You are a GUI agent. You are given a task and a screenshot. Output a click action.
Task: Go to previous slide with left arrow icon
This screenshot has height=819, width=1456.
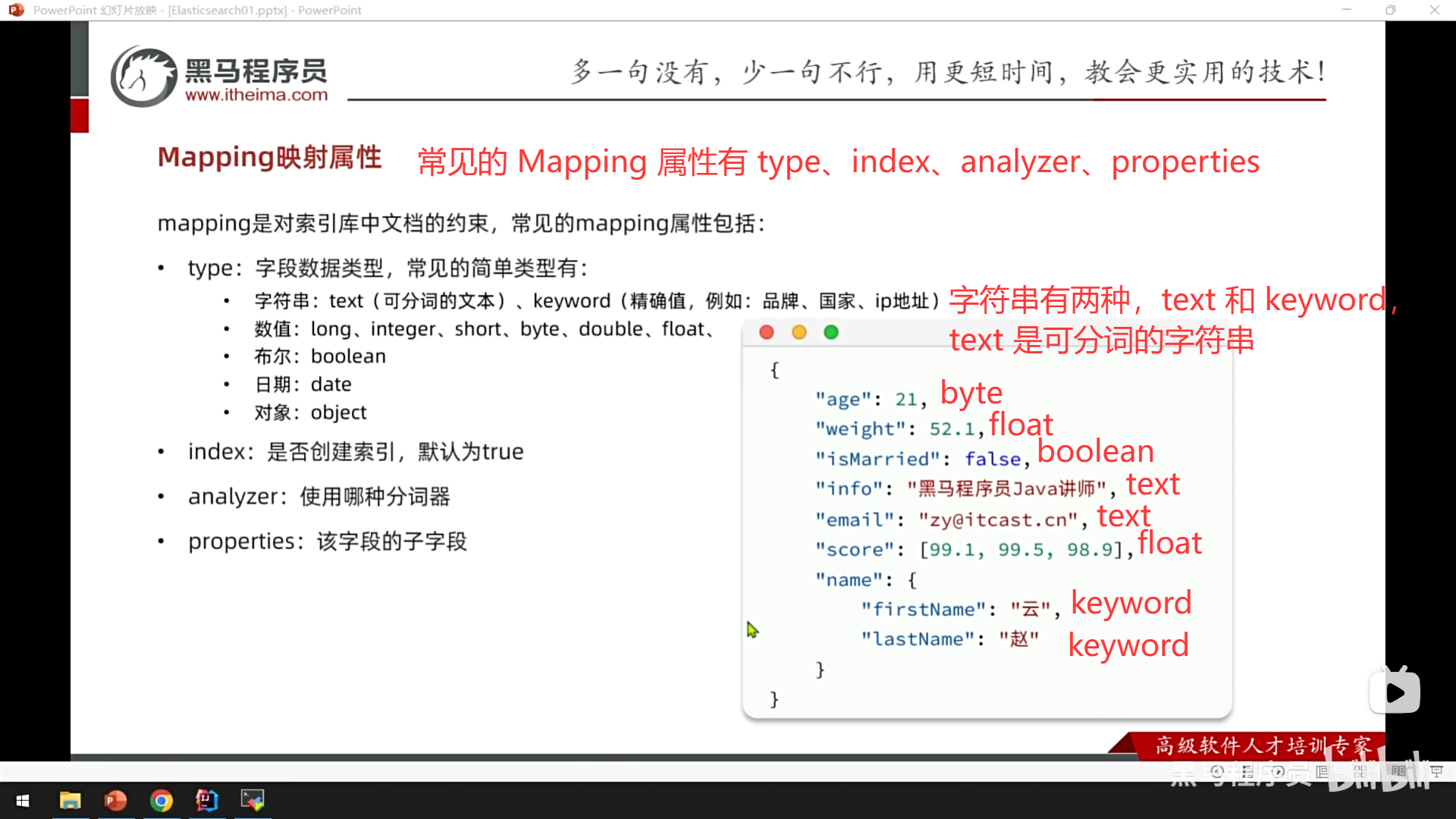tap(1217, 771)
